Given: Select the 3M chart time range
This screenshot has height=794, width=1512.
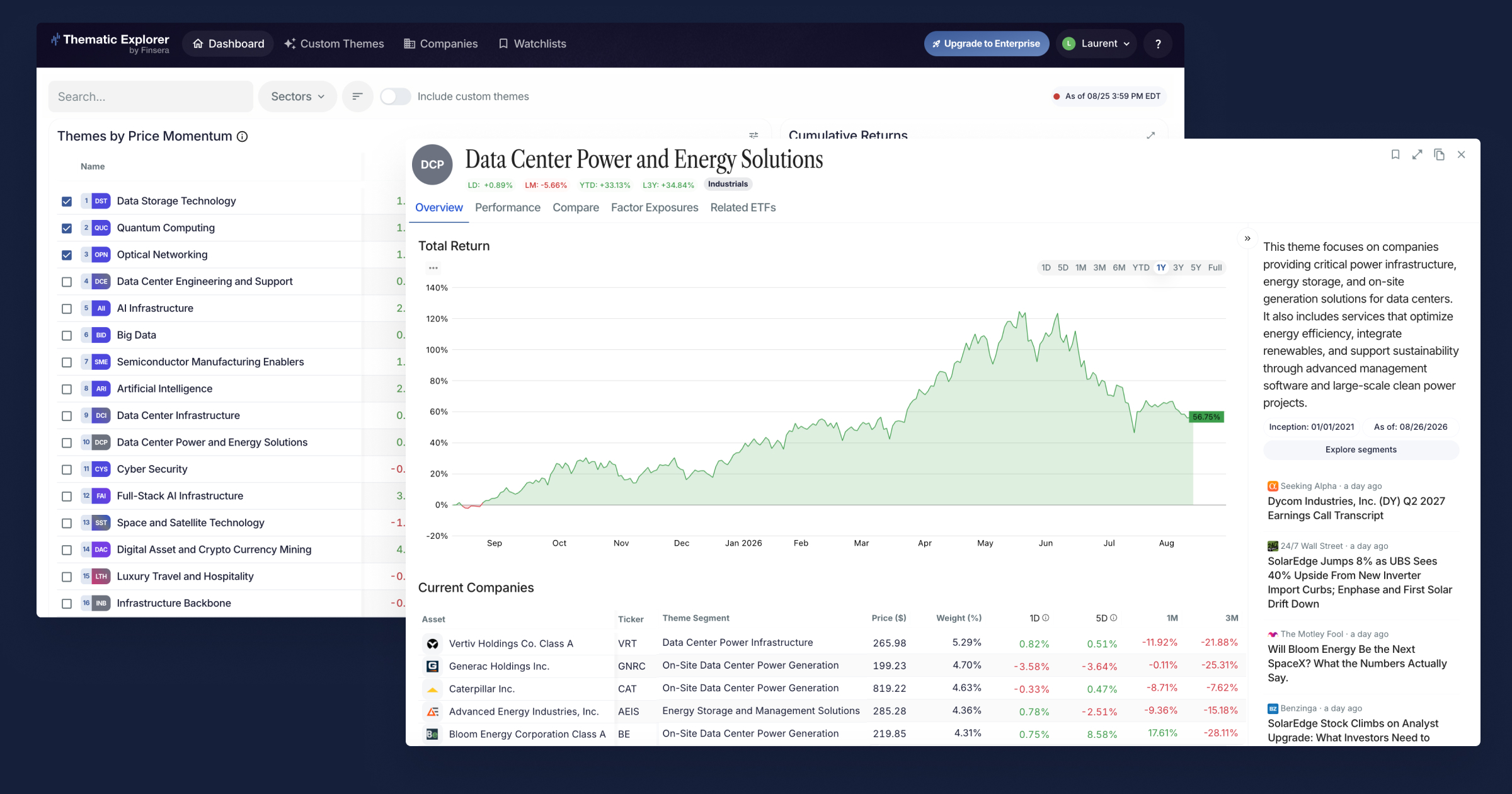Looking at the screenshot, I should coord(1099,268).
